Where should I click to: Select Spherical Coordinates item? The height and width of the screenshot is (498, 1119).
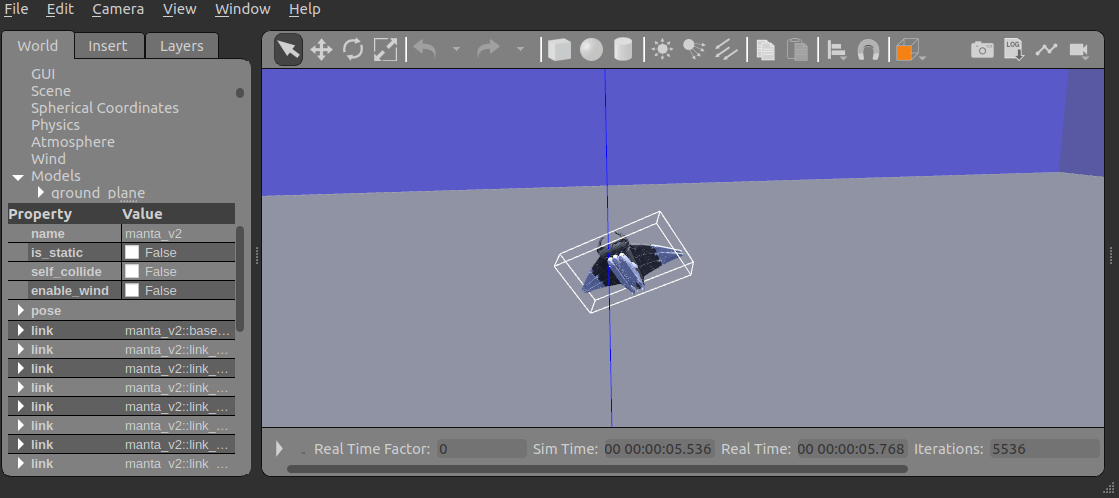(x=105, y=108)
